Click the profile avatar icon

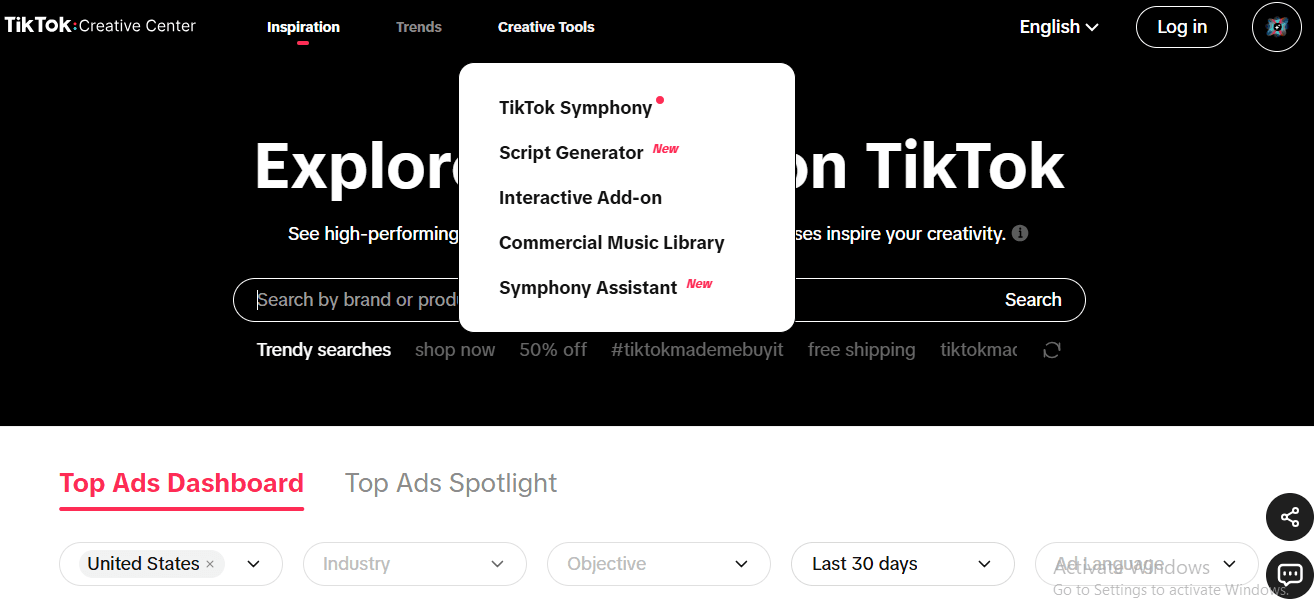(x=1276, y=27)
